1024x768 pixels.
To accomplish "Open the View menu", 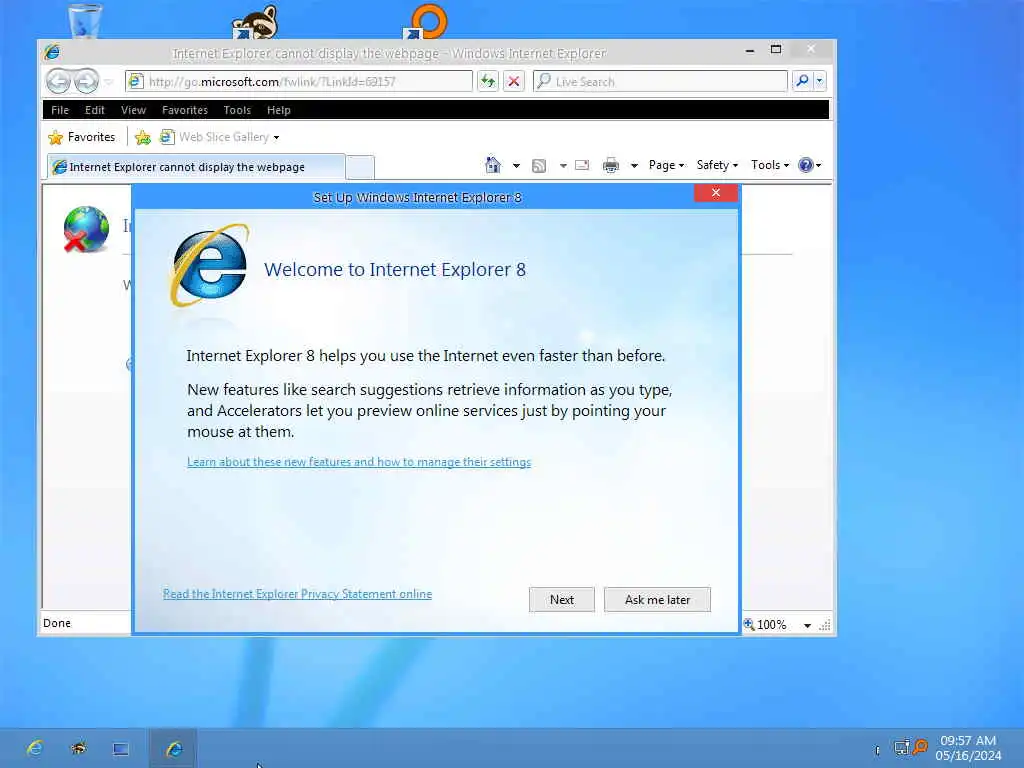I will click(x=133, y=110).
